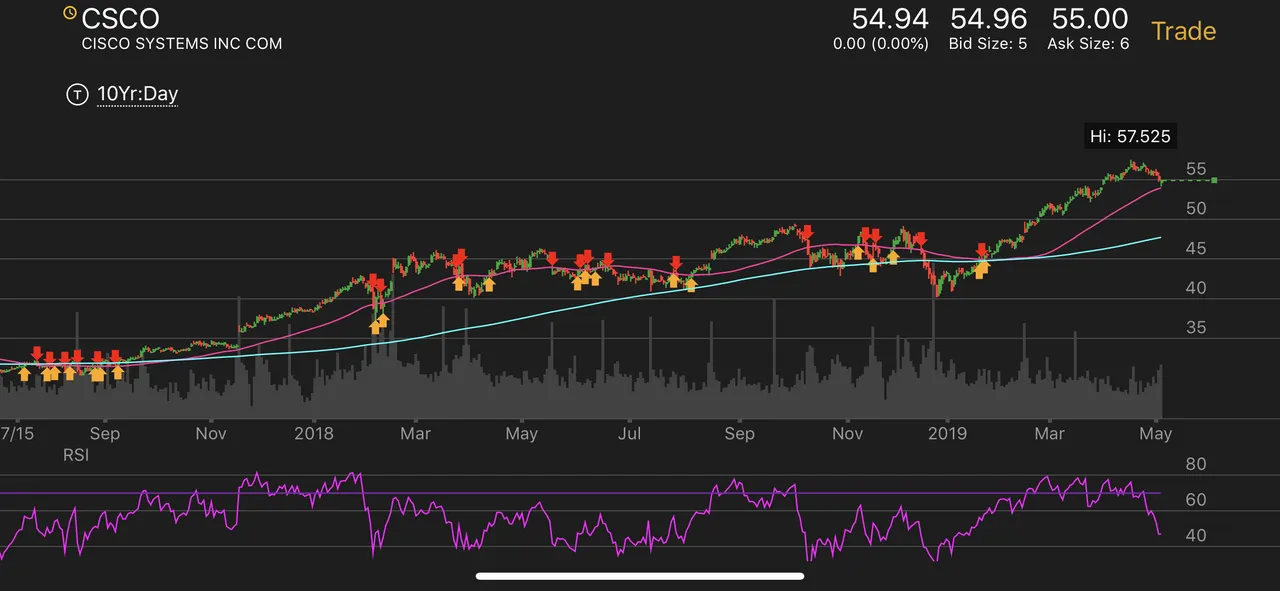1280x591 pixels.
Task: Tap the Bid Size: 5 label
Action: click(988, 44)
